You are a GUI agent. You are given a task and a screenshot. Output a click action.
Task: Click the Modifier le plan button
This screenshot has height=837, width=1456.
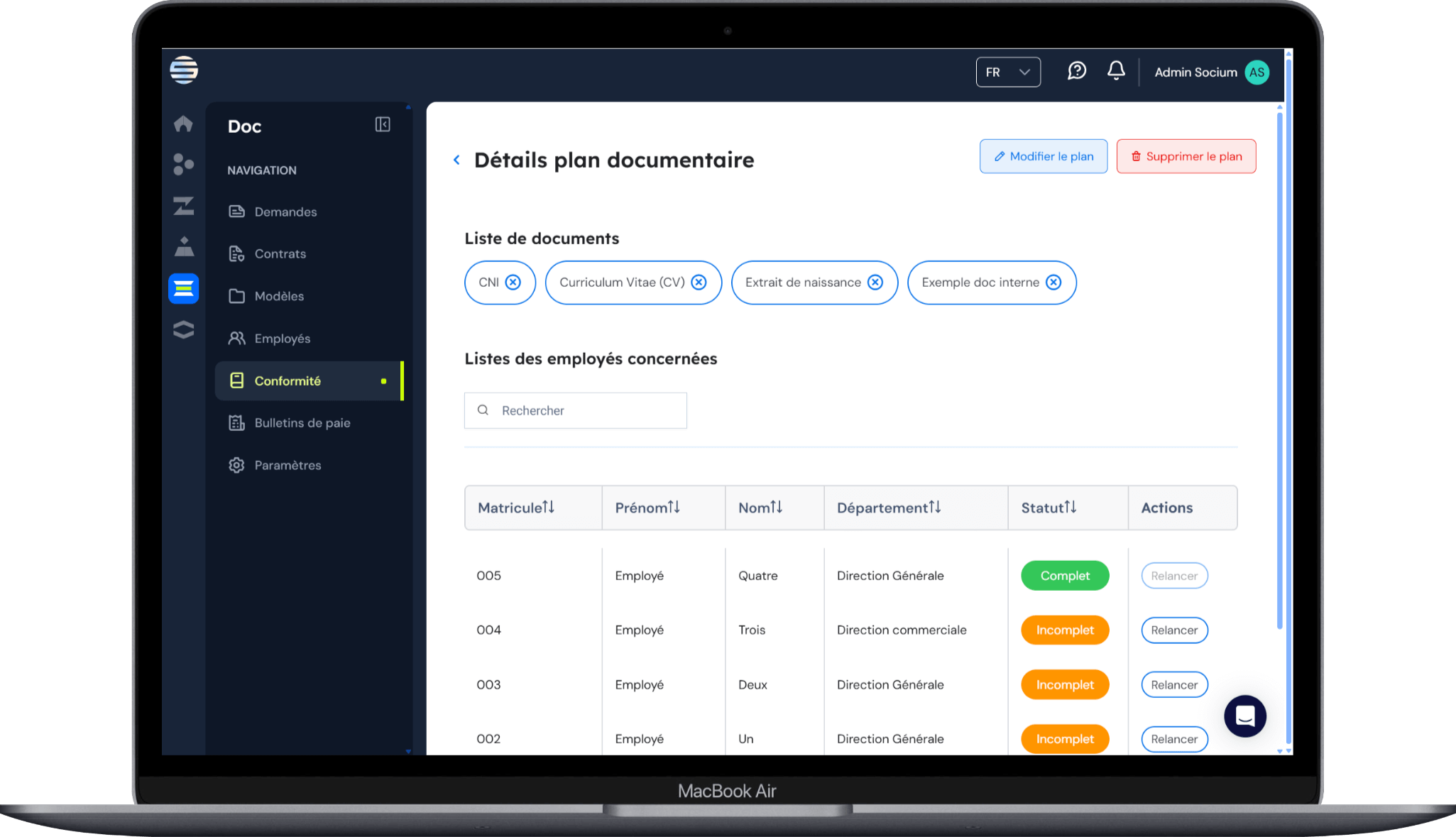1043,156
